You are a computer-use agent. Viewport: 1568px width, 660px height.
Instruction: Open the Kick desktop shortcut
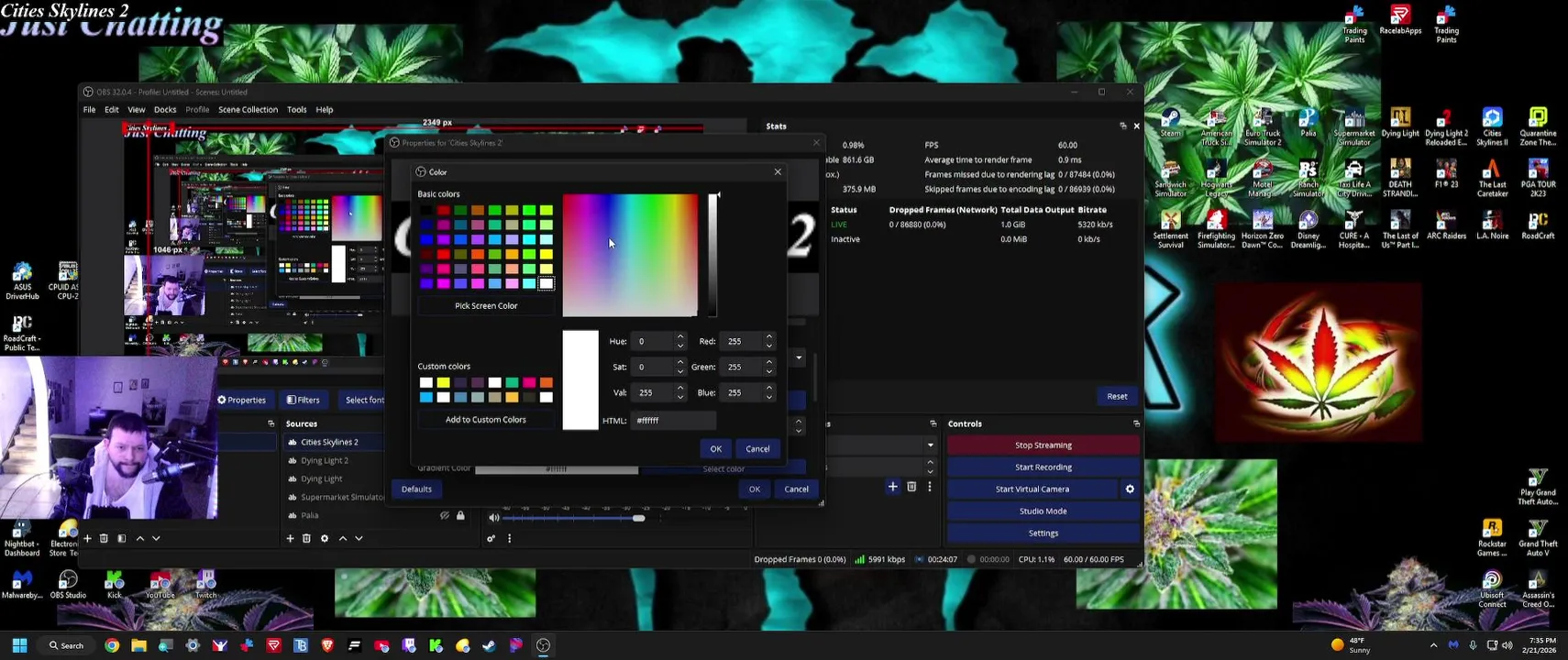pyautogui.click(x=114, y=585)
